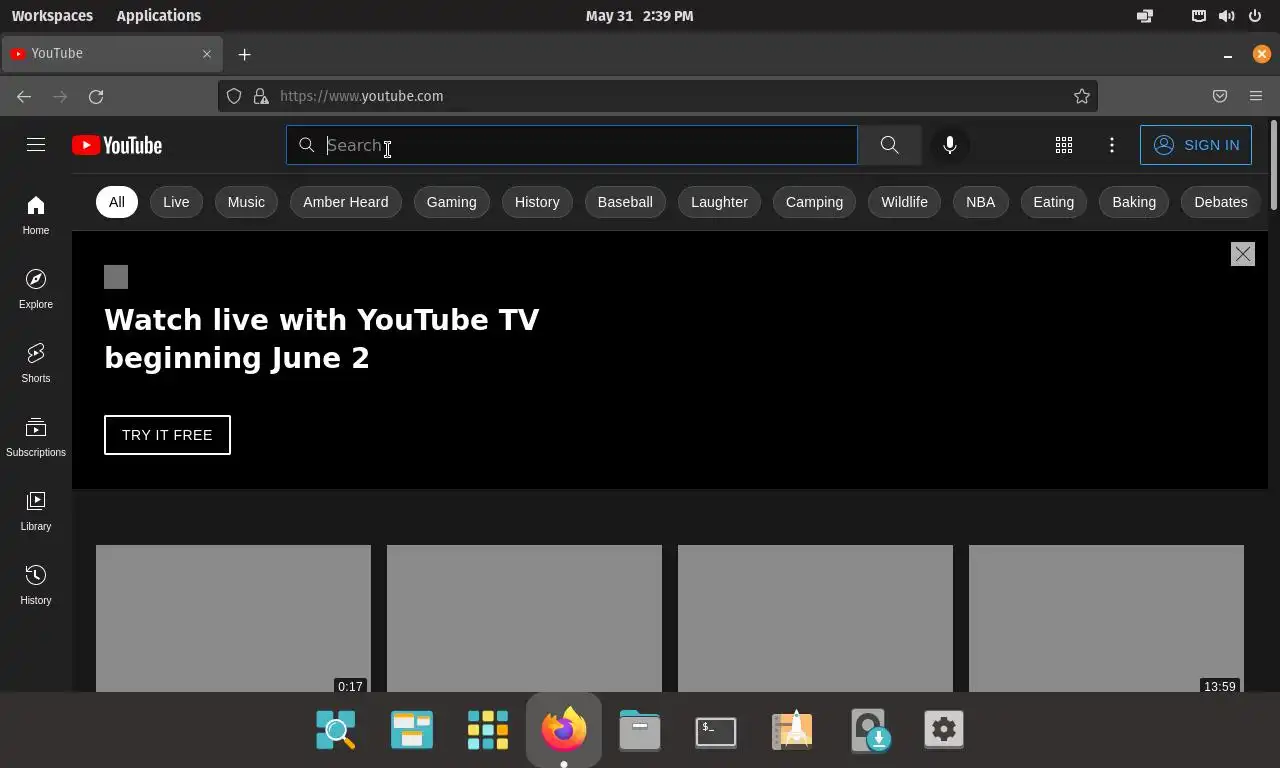Open YouTube settings three-dot menu

[1112, 145]
